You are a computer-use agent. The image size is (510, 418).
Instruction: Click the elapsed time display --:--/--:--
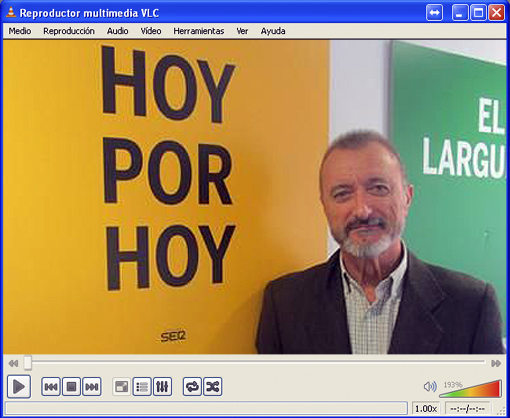coord(468,408)
